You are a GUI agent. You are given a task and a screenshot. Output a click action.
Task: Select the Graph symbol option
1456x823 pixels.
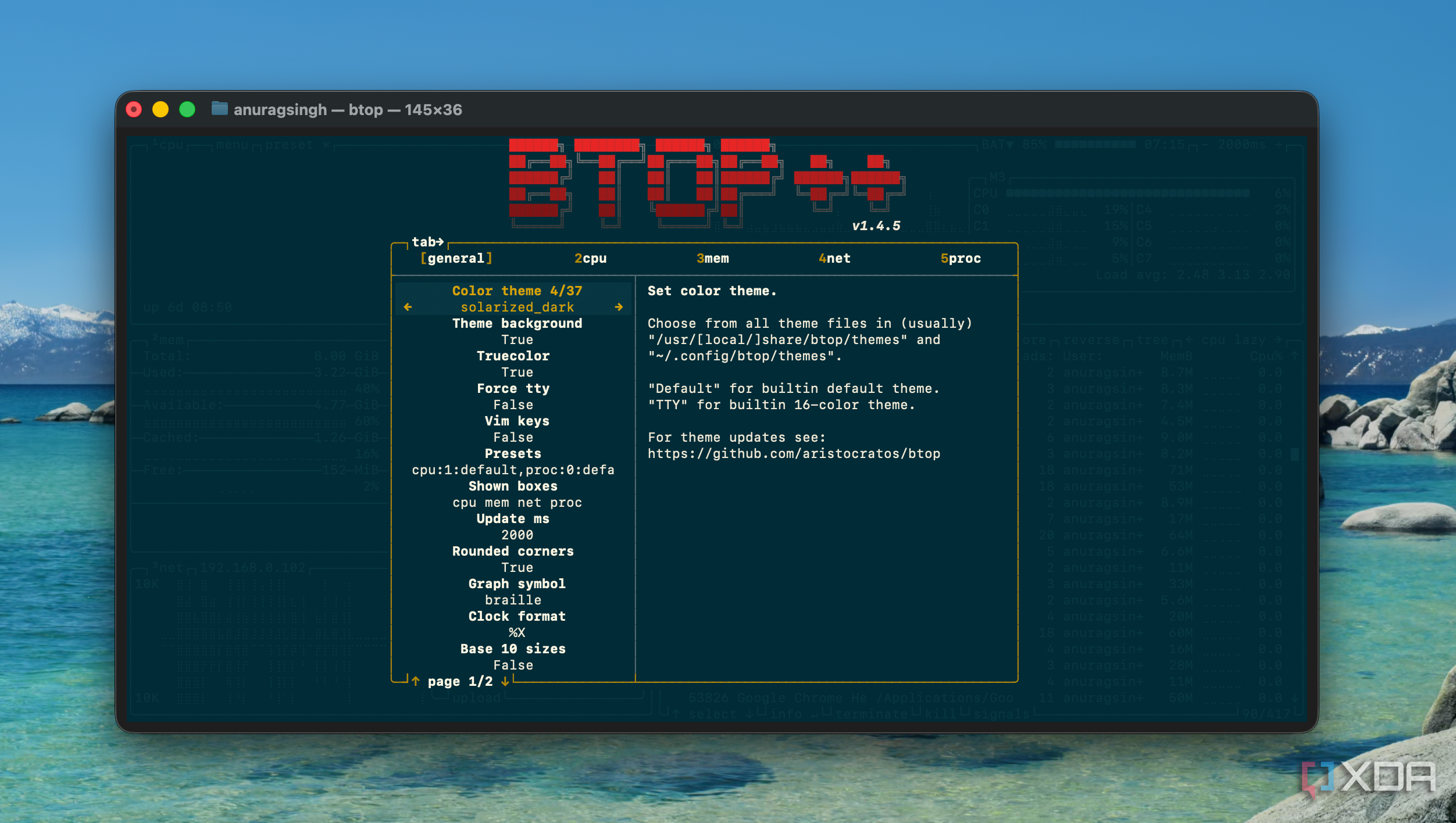click(517, 584)
